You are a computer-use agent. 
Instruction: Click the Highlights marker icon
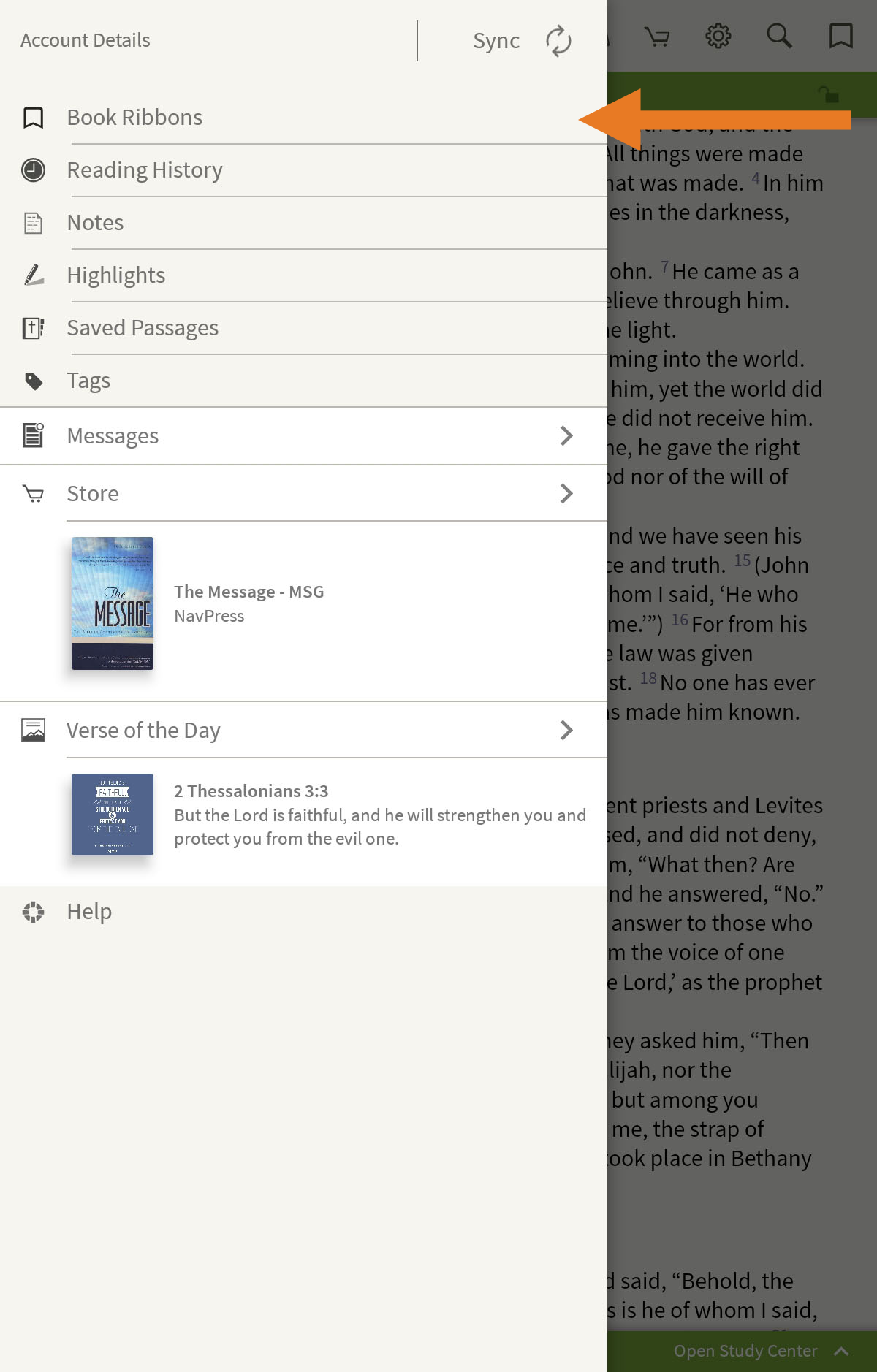click(33, 275)
